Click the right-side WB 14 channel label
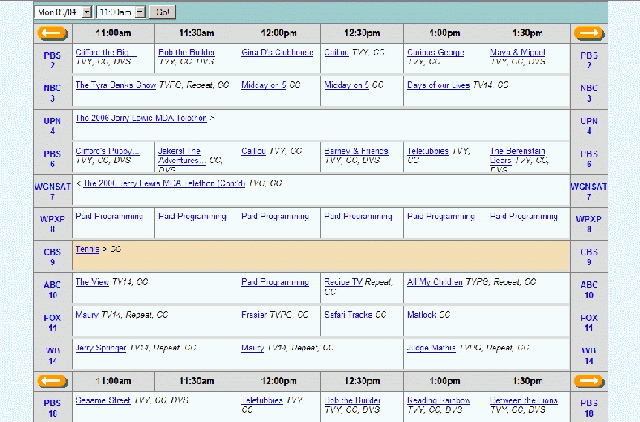The height and width of the screenshot is (422, 640). pyautogui.click(x=589, y=355)
